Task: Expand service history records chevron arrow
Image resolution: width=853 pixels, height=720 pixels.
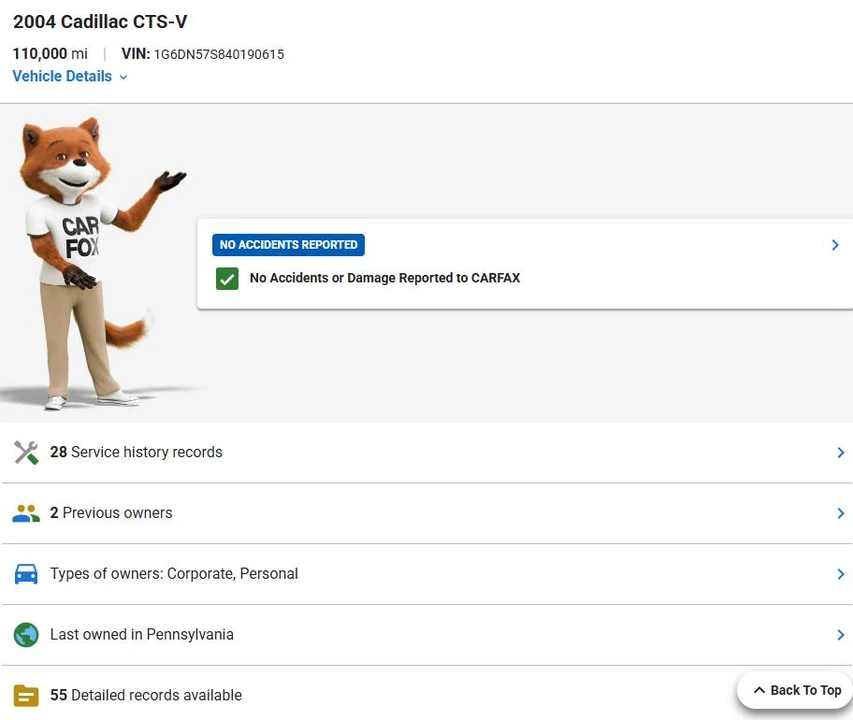Action: [840, 452]
